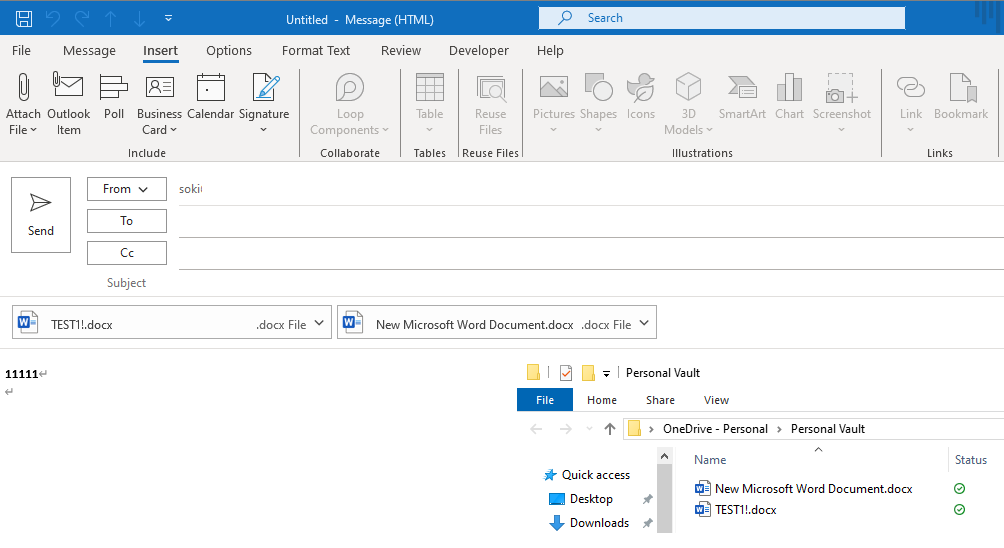Screen dimensions: 1004x548
Task: Open the Help tab
Action: [550, 51]
